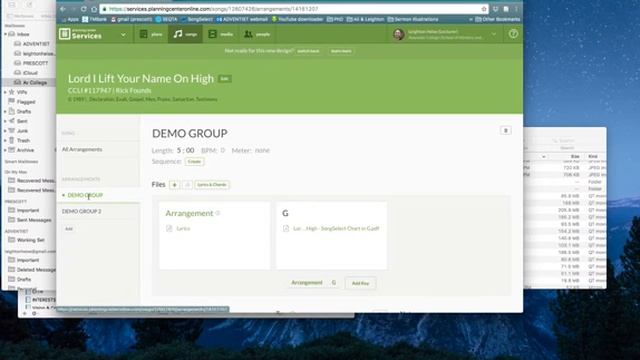Focus the browser address bar
This screenshot has width=640, height=360.
tap(294, 9)
